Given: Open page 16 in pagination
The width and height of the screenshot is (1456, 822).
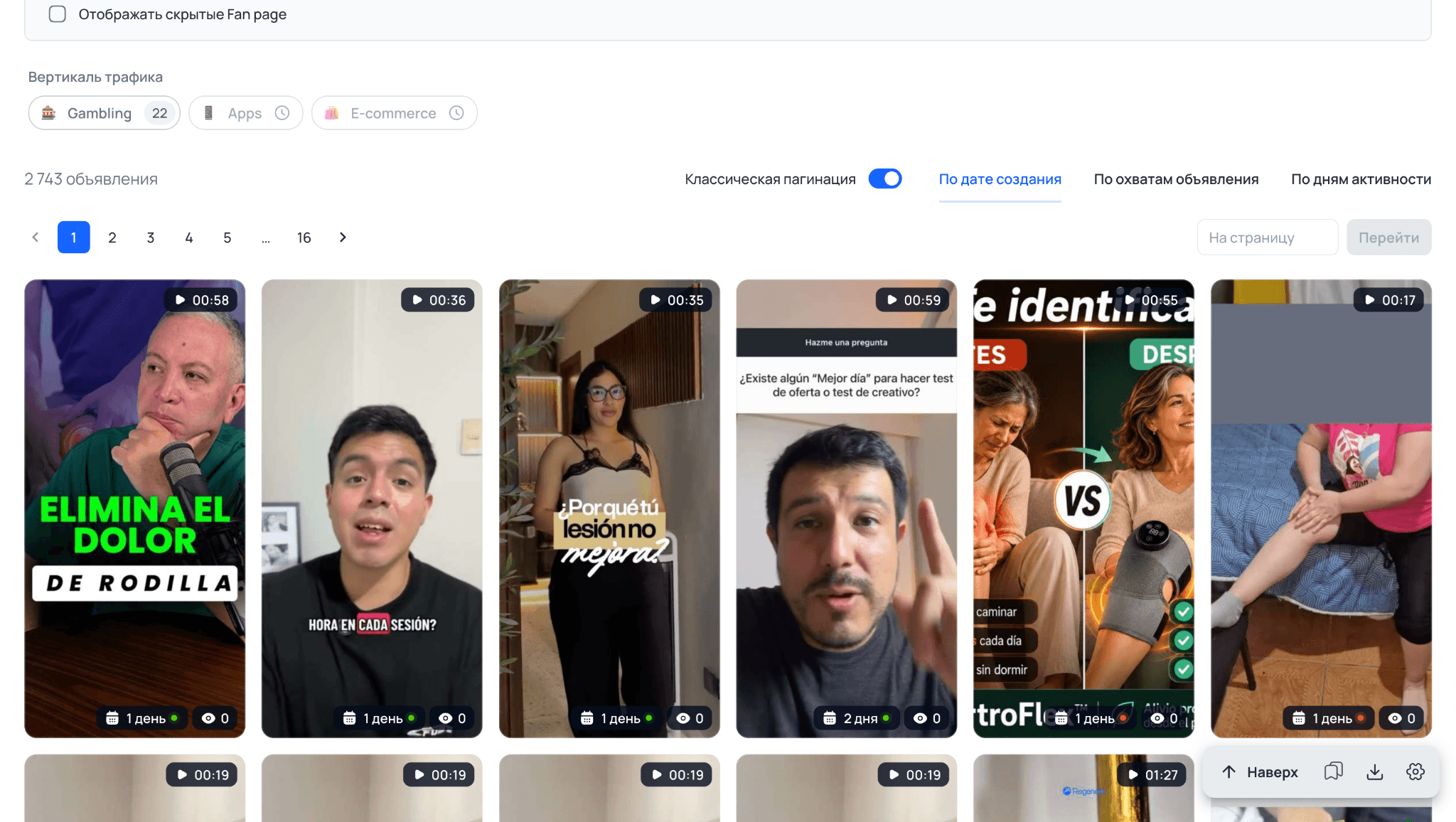Looking at the screenshot, I should click(x=304, y=237).
